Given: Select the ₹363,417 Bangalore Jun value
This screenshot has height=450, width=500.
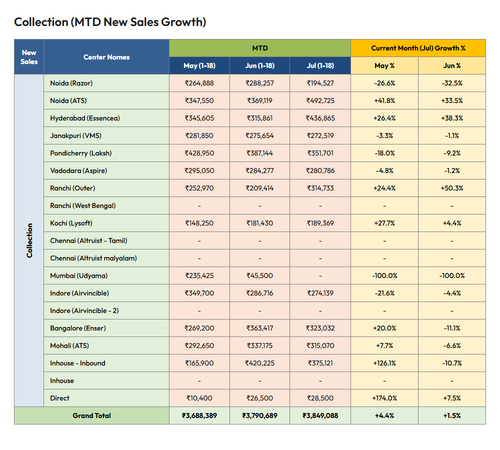Looking at the screenshot, I should 260,328.
